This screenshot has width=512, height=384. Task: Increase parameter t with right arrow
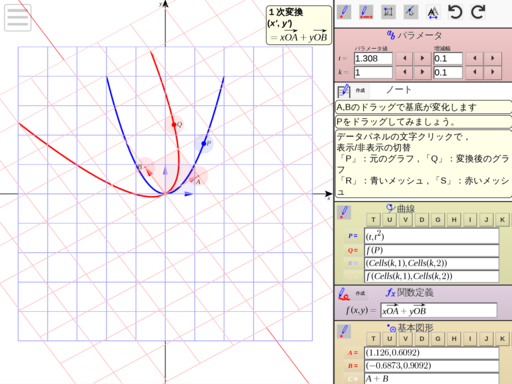(422, 58)
